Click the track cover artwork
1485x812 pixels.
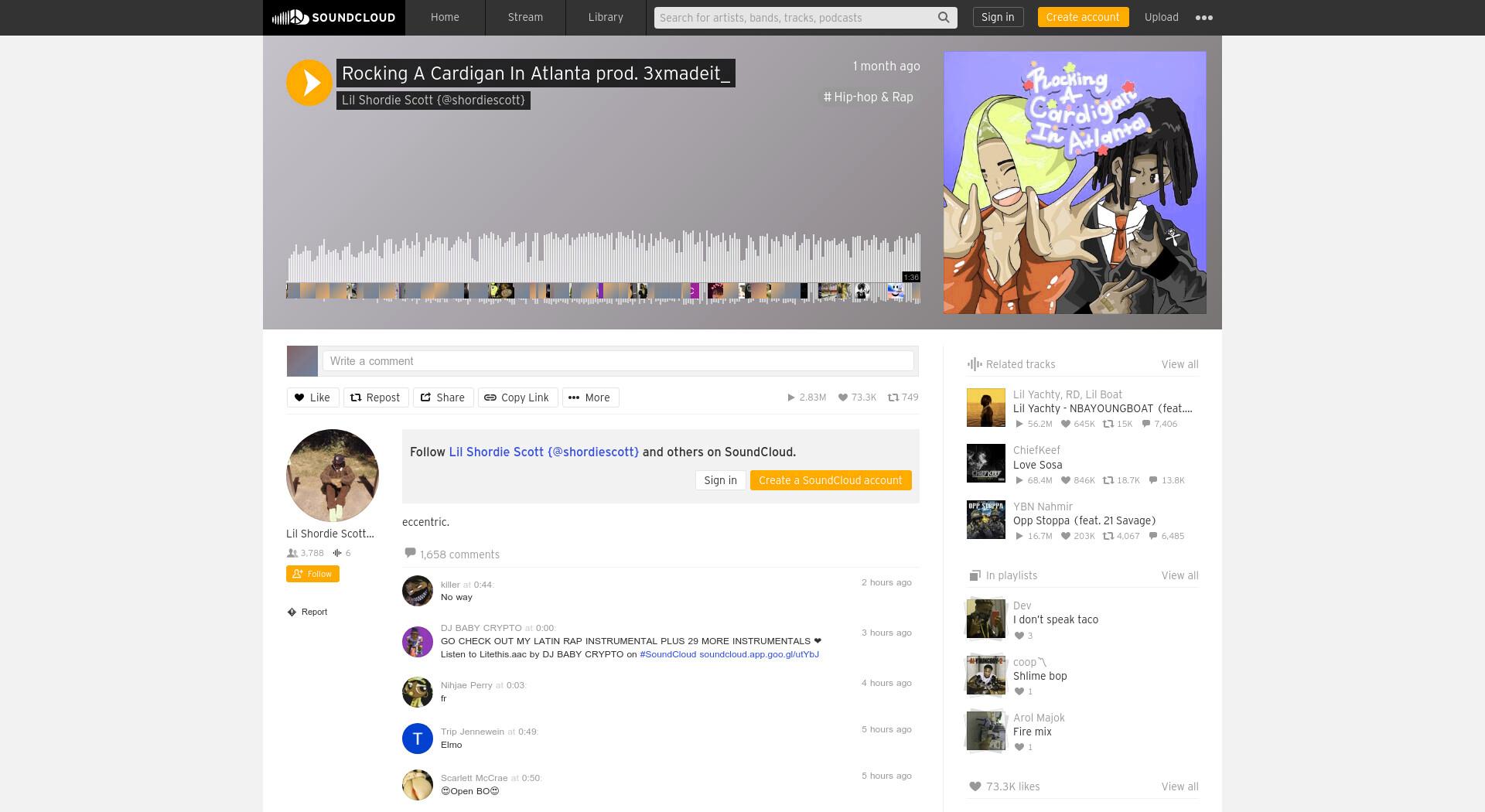(1074, 183)
